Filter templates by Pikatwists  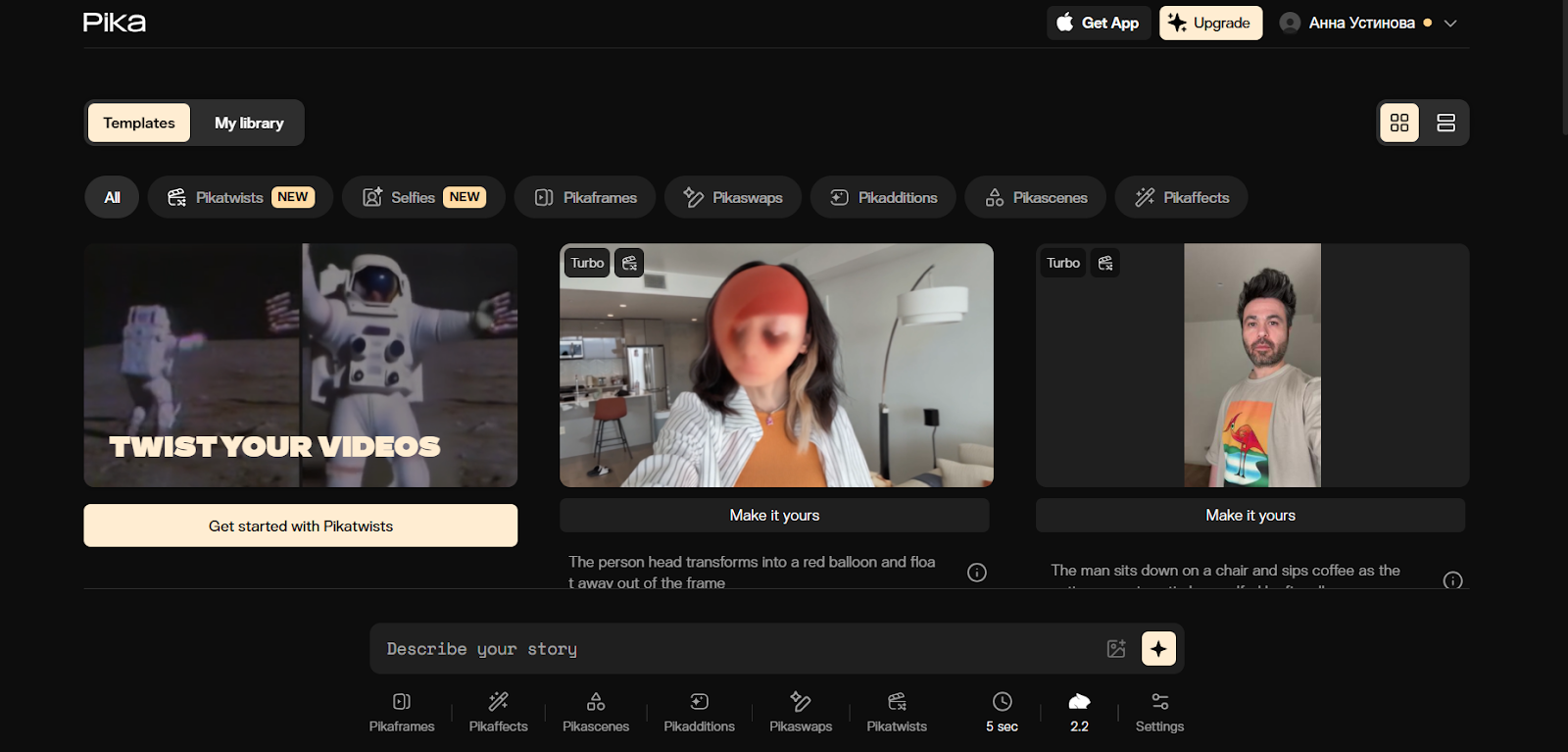tap(240, 197)
